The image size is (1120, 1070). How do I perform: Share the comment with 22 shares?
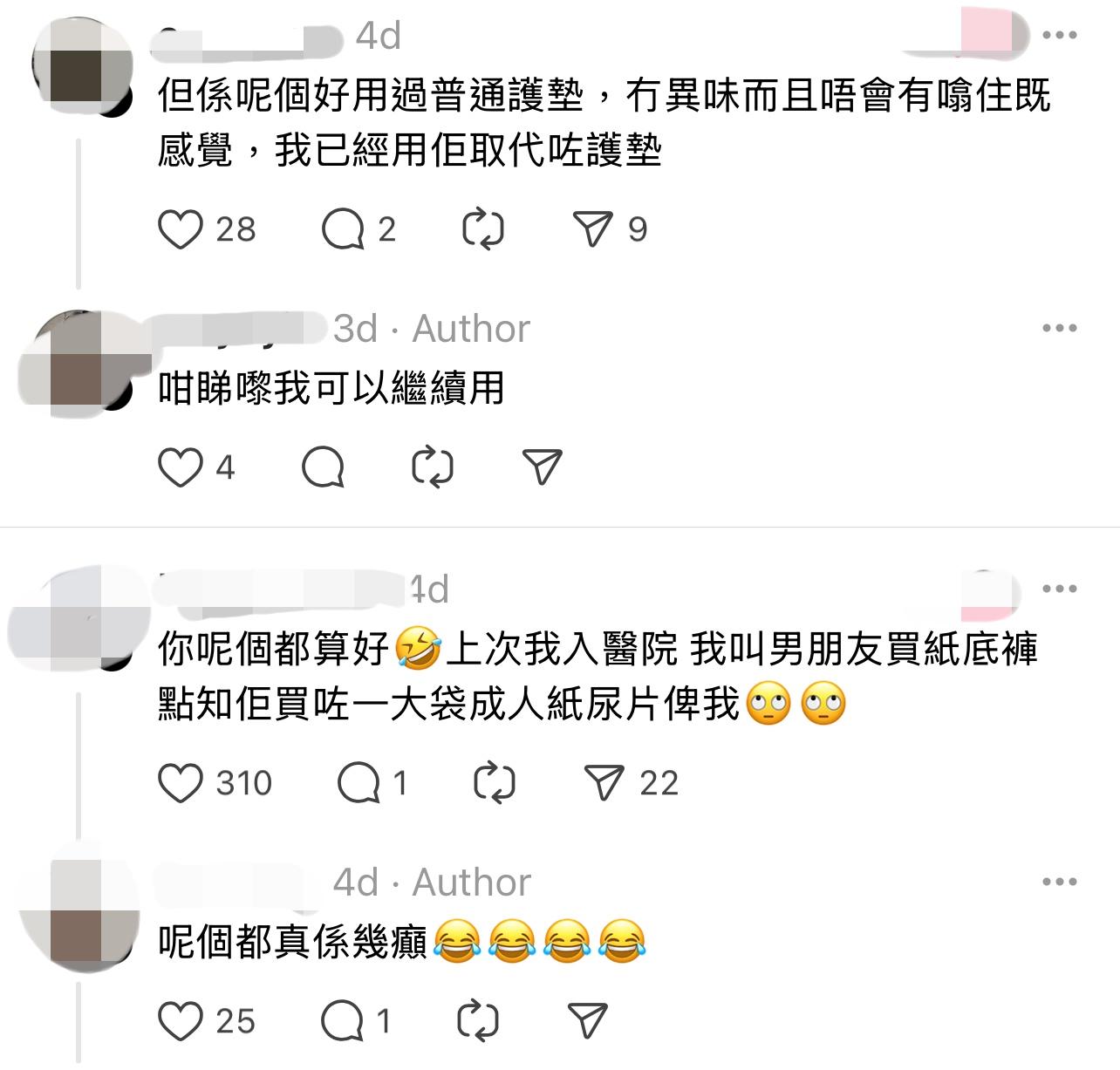tap(604, 783)
